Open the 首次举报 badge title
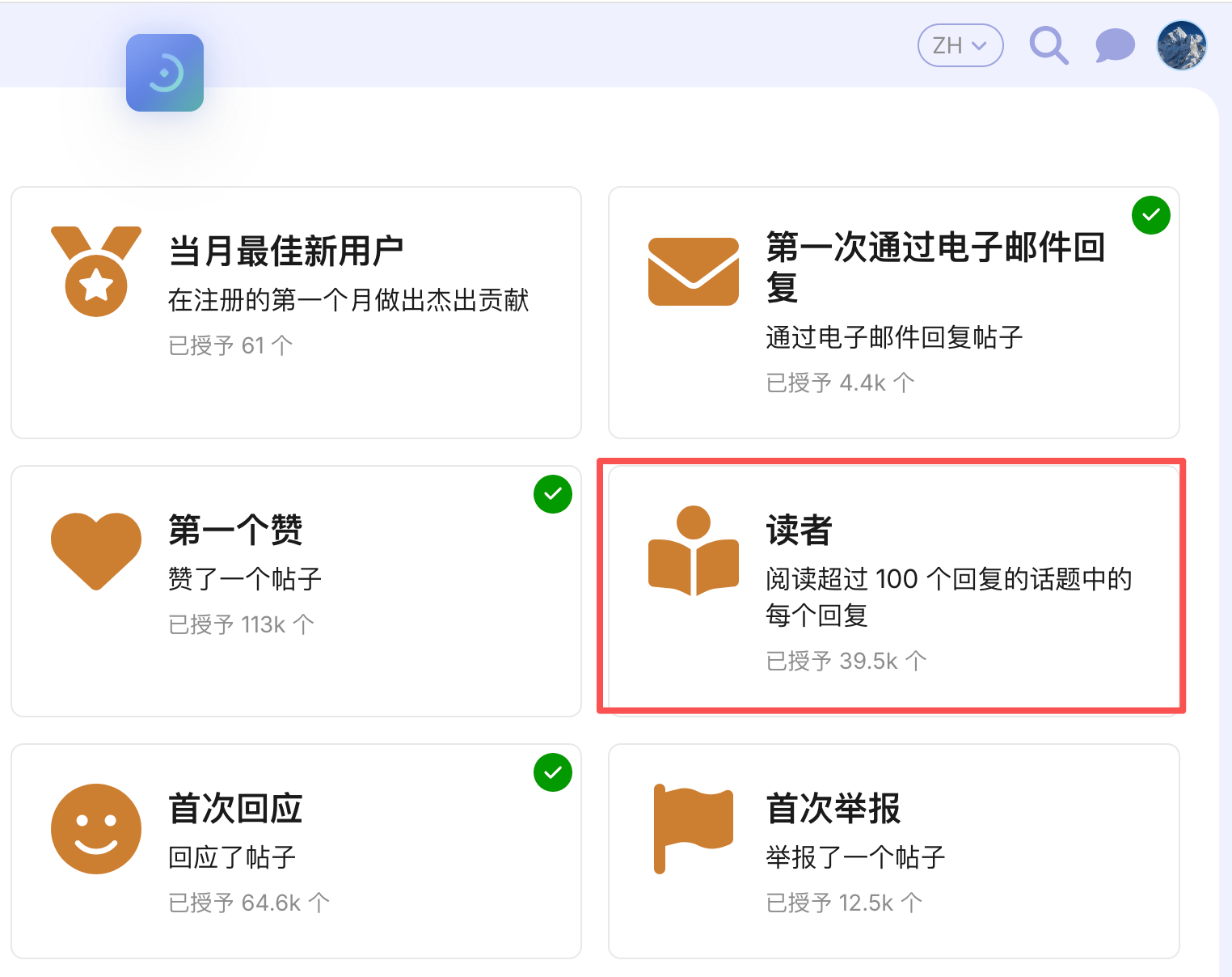1232x977 pixels. tap(833, 809)
